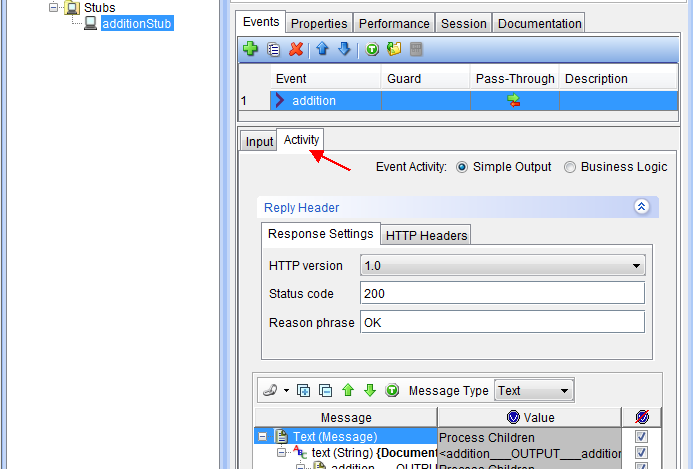The width and height of the screenshot is (693, 469).
Task: Toggle checkbox in text (String) row
Action: tap(641, 453)
